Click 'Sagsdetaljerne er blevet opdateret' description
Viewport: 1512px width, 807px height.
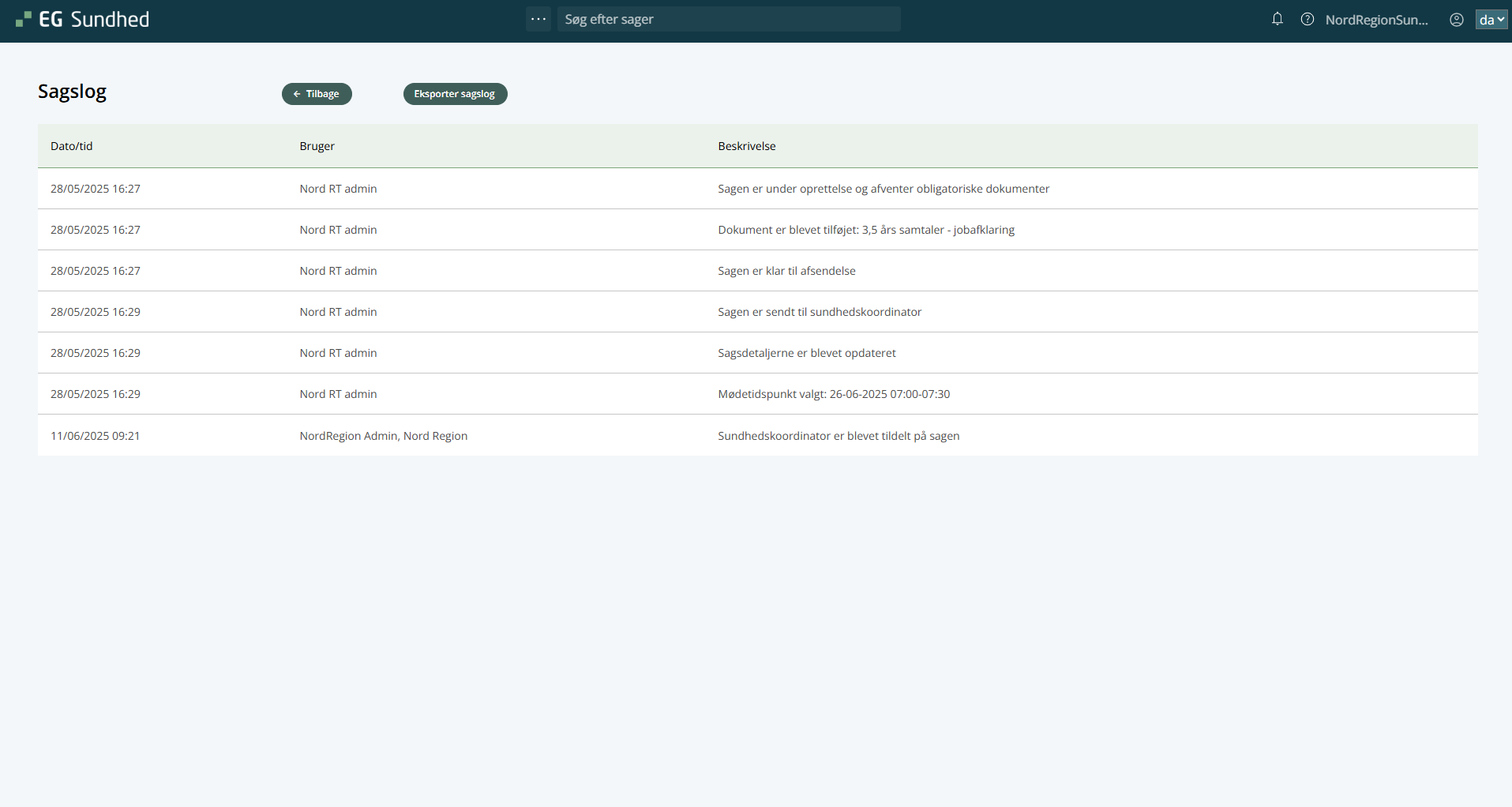pos(806,353)
